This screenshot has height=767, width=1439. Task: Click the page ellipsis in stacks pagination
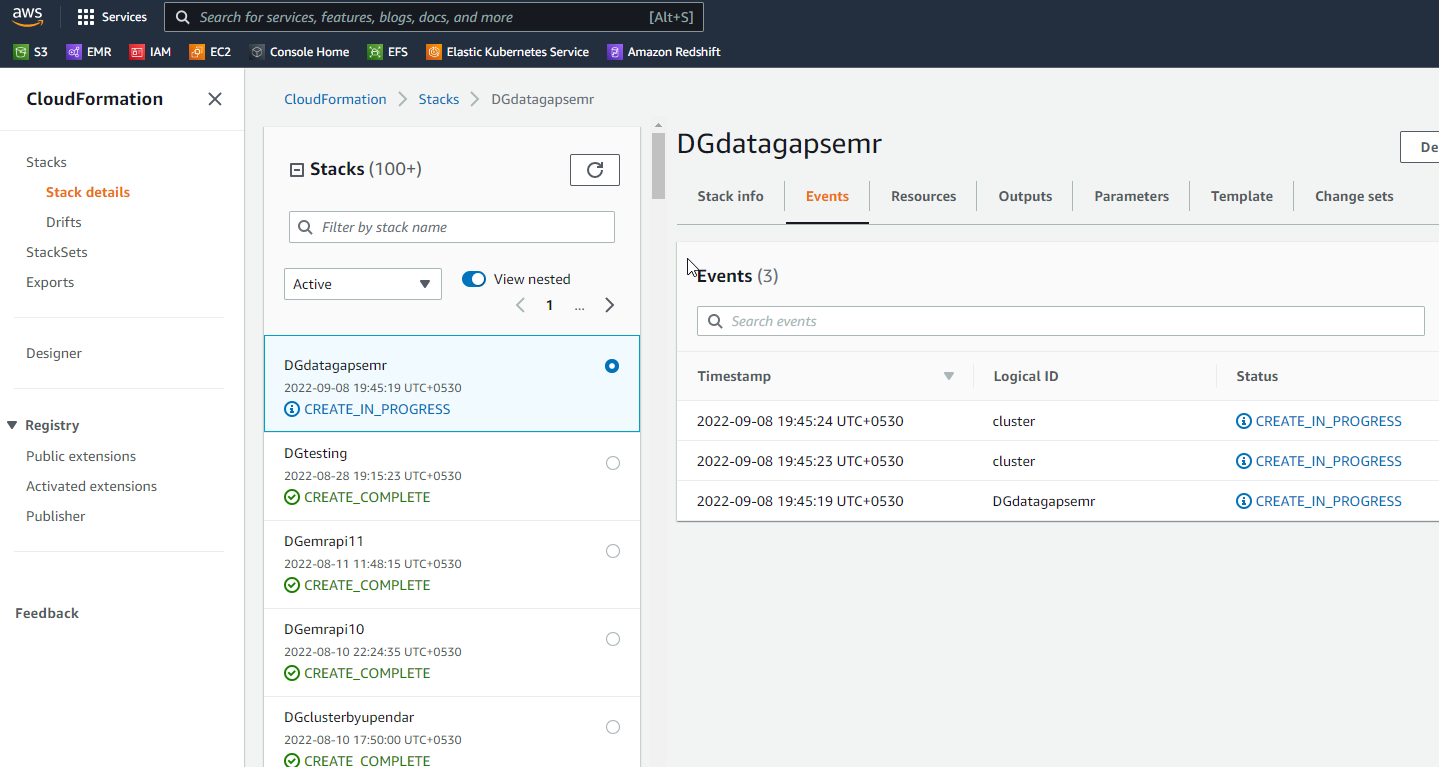579,306
